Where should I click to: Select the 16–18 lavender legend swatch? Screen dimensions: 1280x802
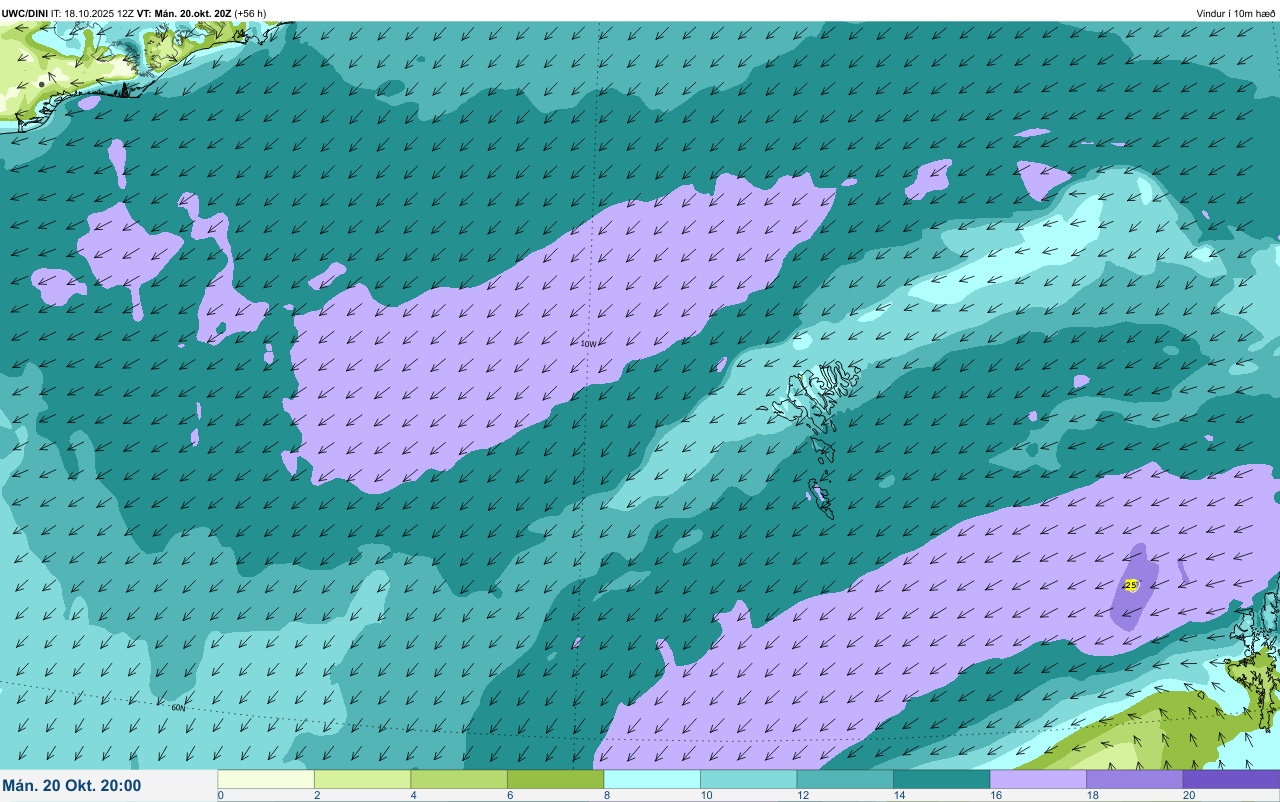(x=1038, y=779)
